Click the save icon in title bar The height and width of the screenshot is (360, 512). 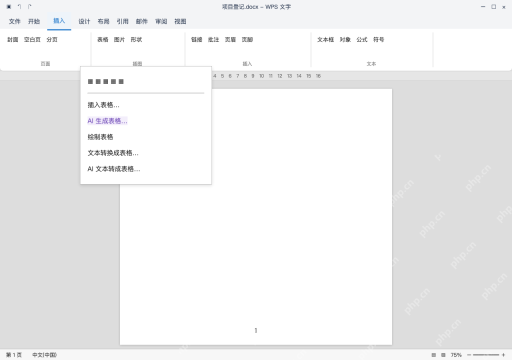[9, 7]
